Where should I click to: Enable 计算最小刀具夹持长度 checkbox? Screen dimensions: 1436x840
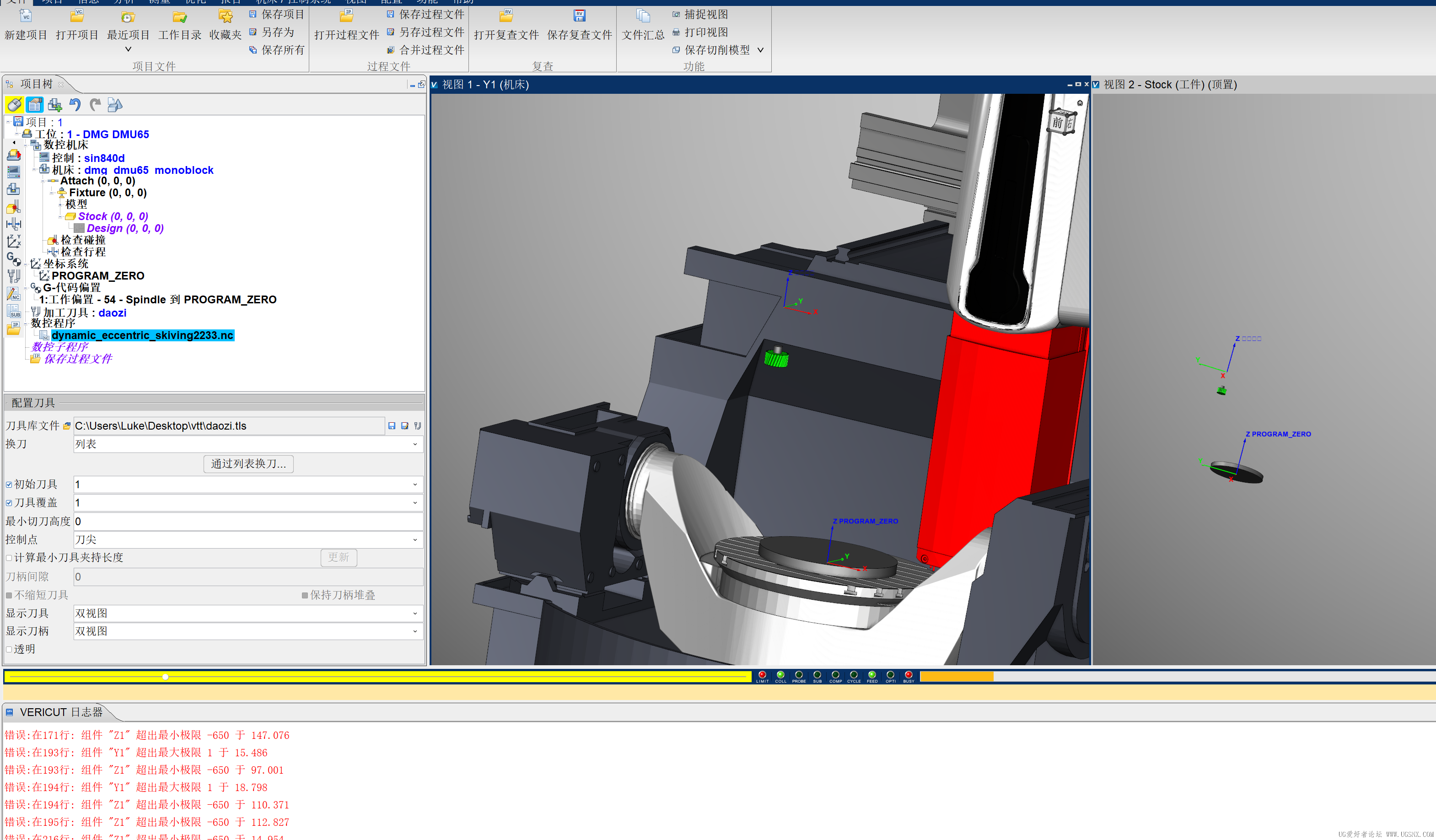pos(9,558)
